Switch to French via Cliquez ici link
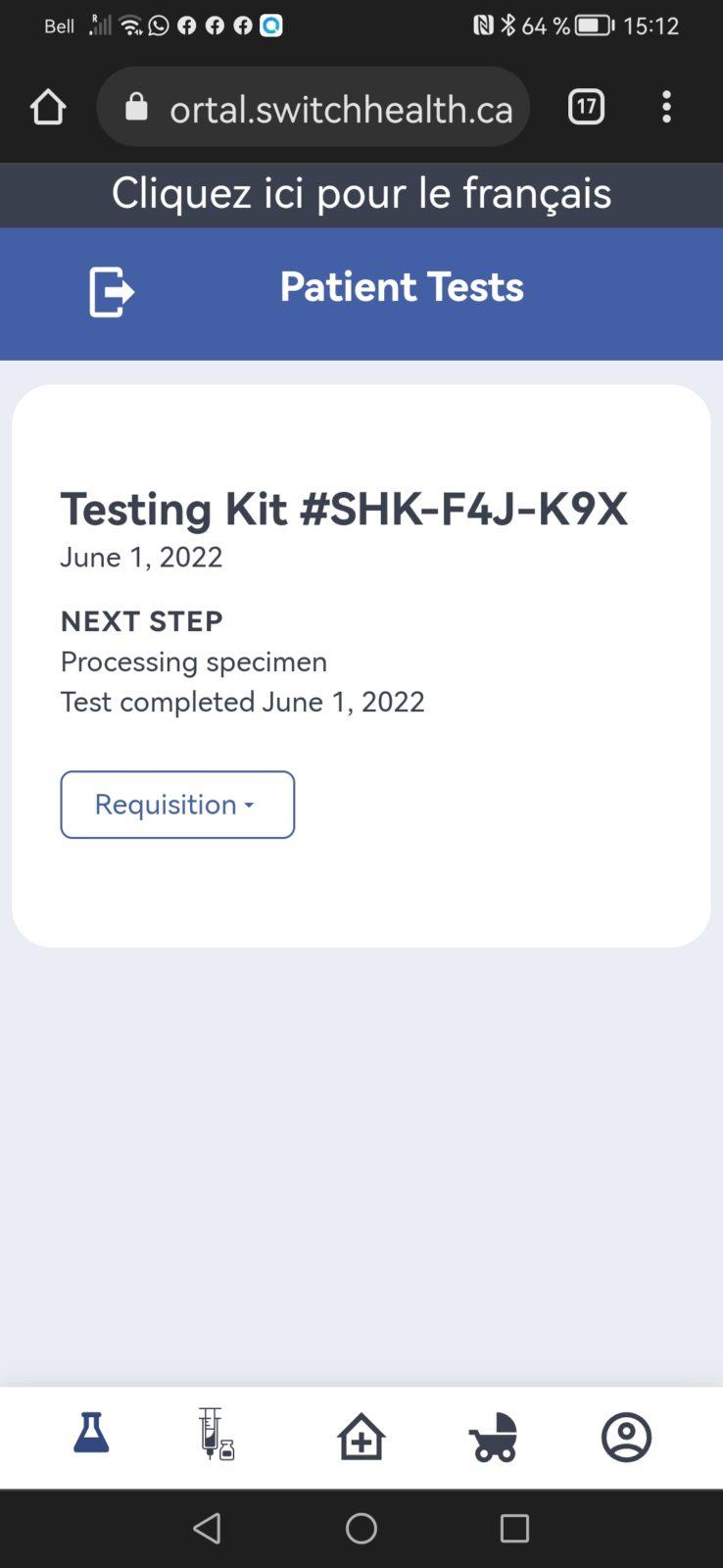Image resolution: width=723 pixels, height=1568 pixels. click(361, 193)
